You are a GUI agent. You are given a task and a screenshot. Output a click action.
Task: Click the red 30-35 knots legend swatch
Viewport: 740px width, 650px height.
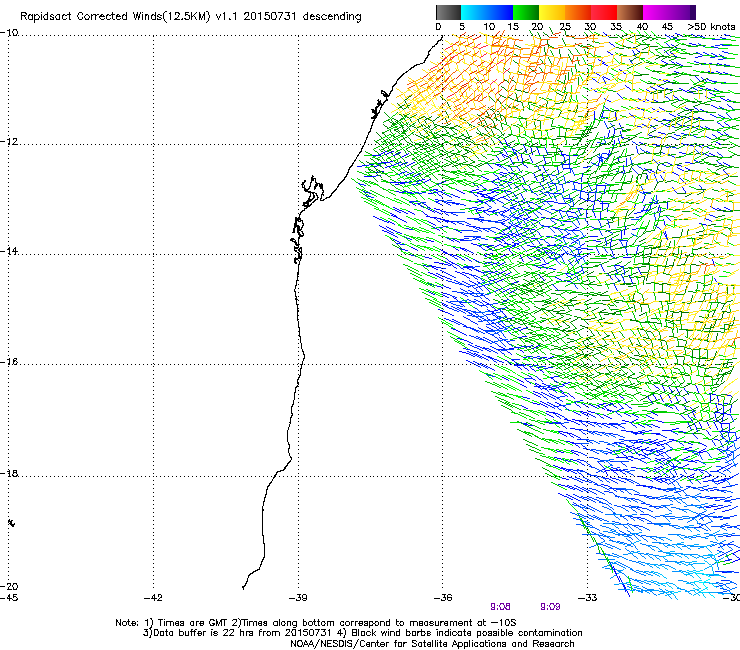click(604, 12)
